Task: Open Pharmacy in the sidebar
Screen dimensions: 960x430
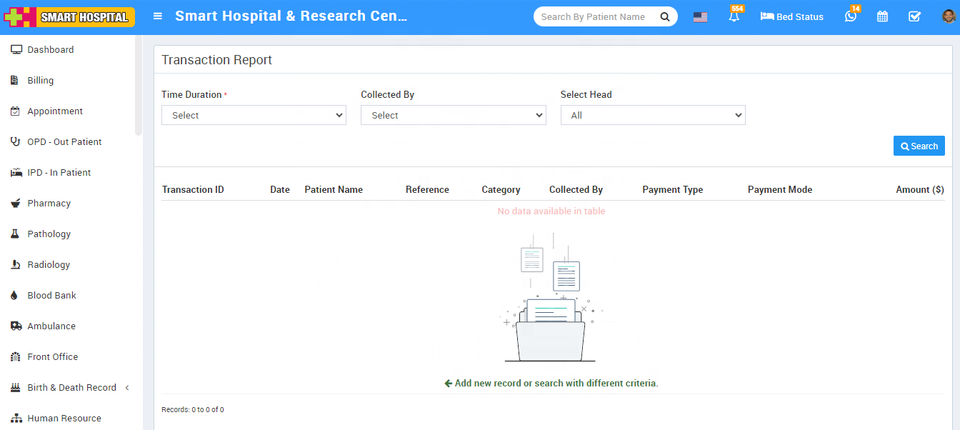Action: [x=49, y=203]
